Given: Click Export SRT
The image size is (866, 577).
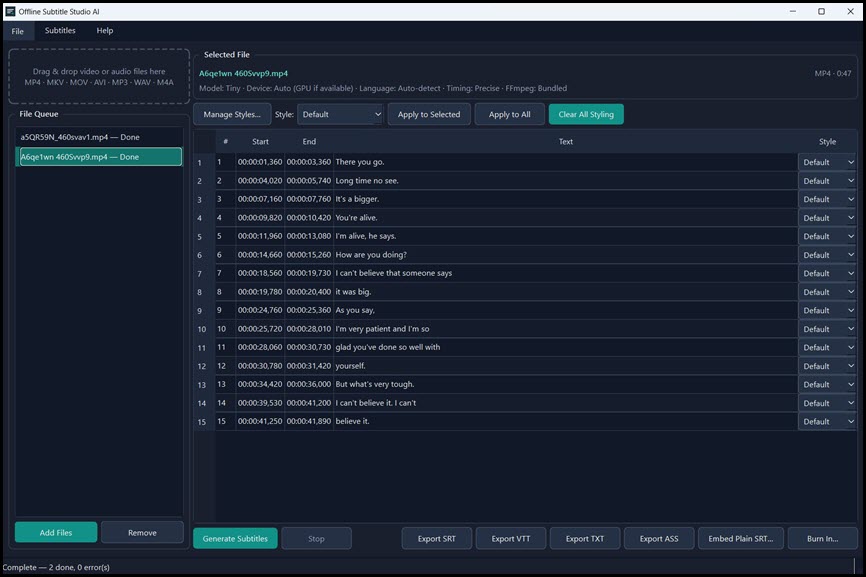Looking at the screenshot, I should point(437,538).
